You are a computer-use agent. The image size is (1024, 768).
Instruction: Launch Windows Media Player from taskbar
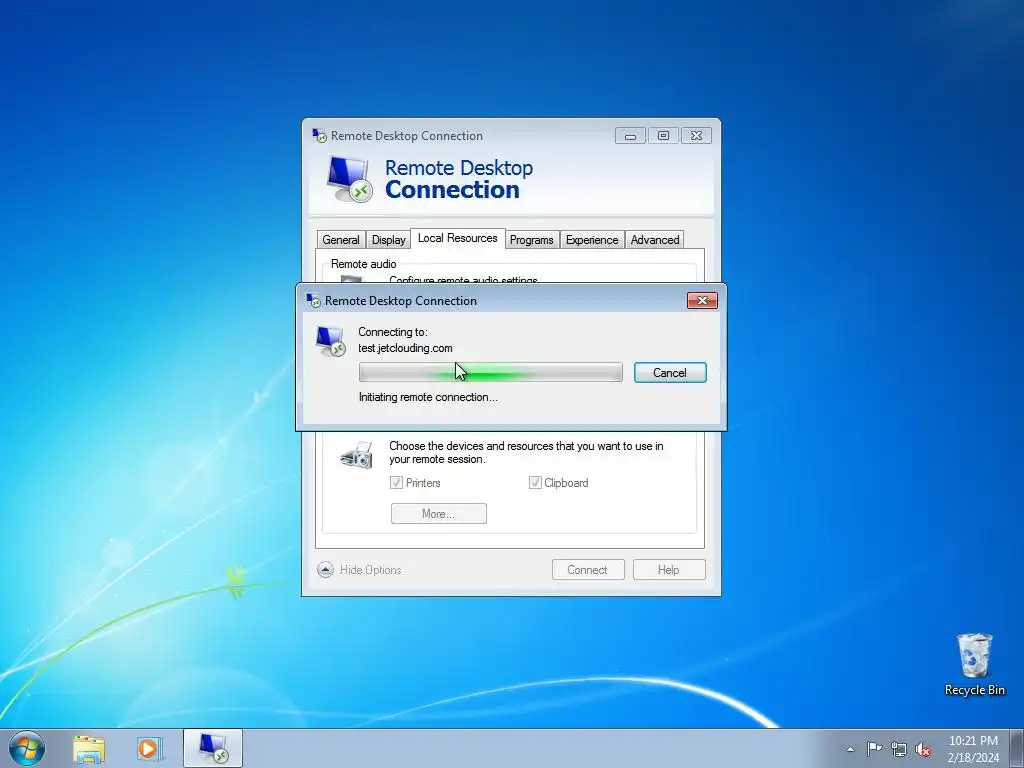[150, 748]
